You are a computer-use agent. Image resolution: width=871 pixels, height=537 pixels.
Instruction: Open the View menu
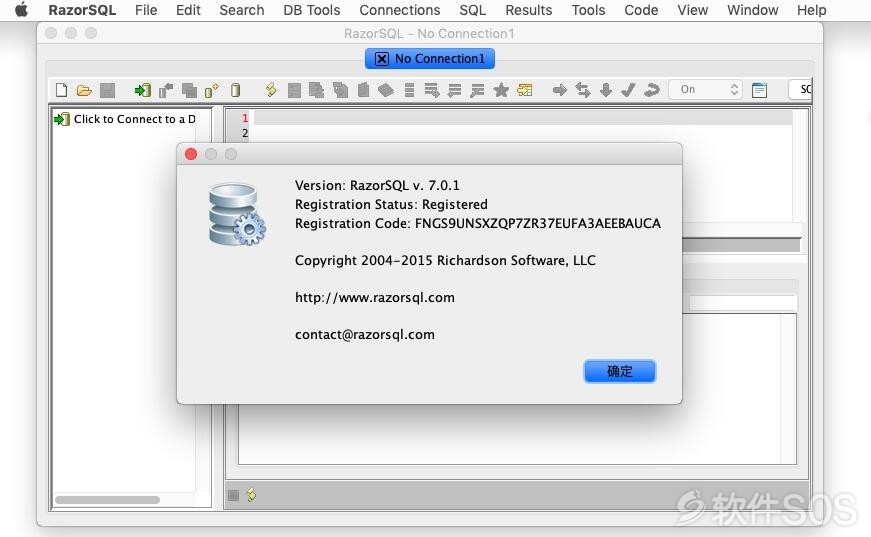(x=693, y=10)
